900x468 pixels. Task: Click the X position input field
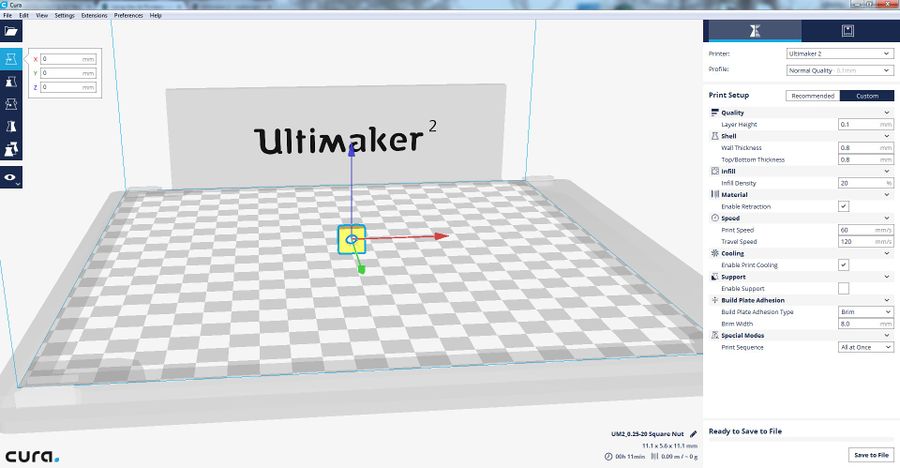coord(68,59)
